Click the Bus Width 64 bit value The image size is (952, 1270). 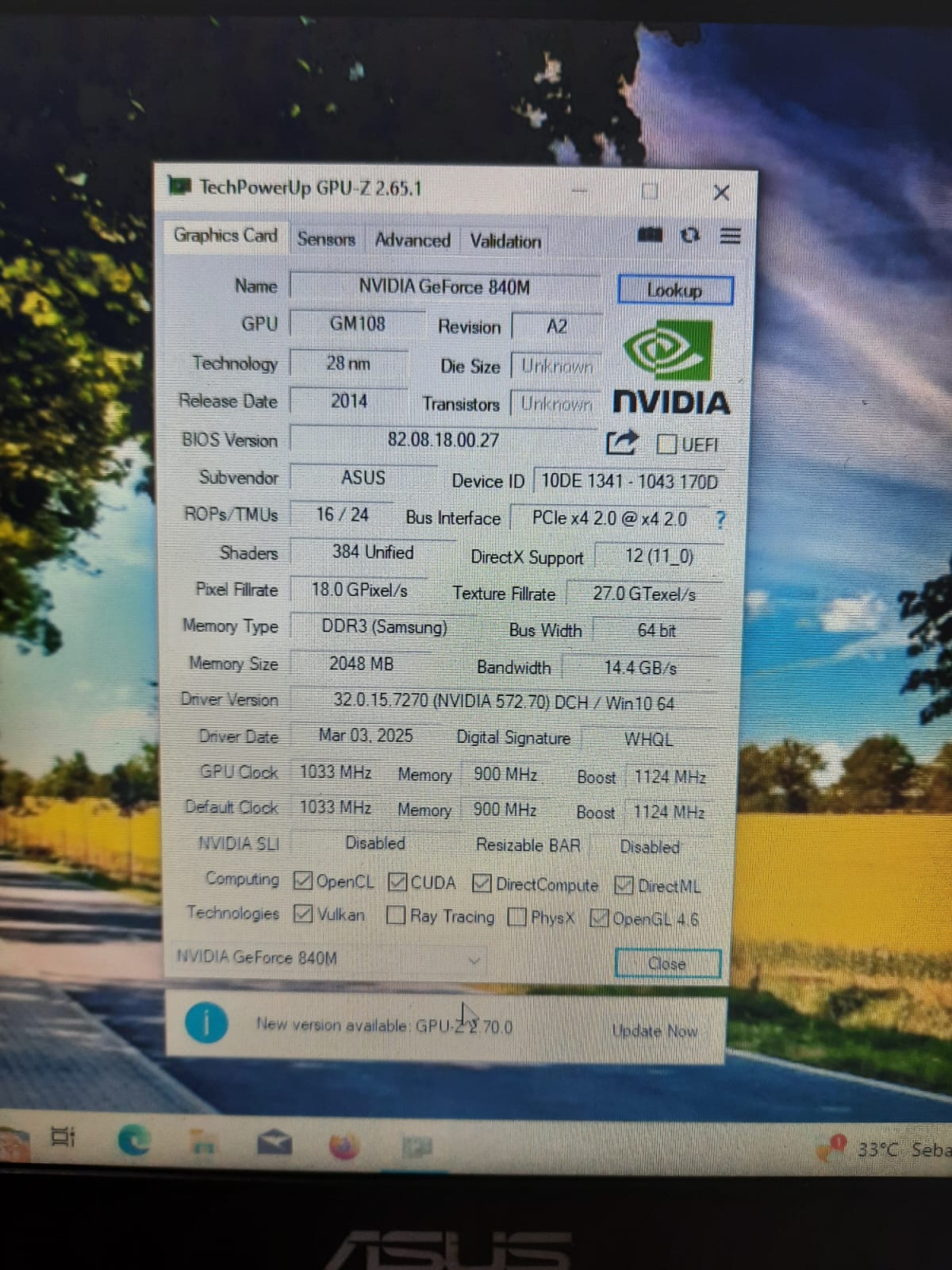pos(657,631)
